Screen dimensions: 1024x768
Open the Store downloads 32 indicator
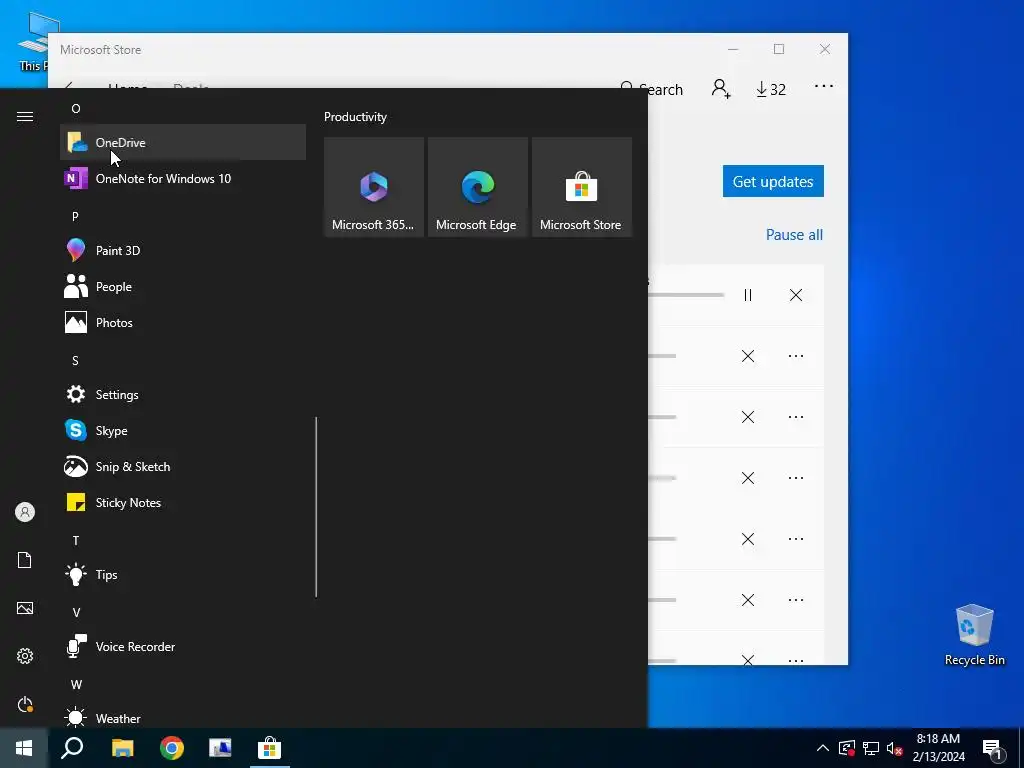pyautogui.click(x=771, y=89)
